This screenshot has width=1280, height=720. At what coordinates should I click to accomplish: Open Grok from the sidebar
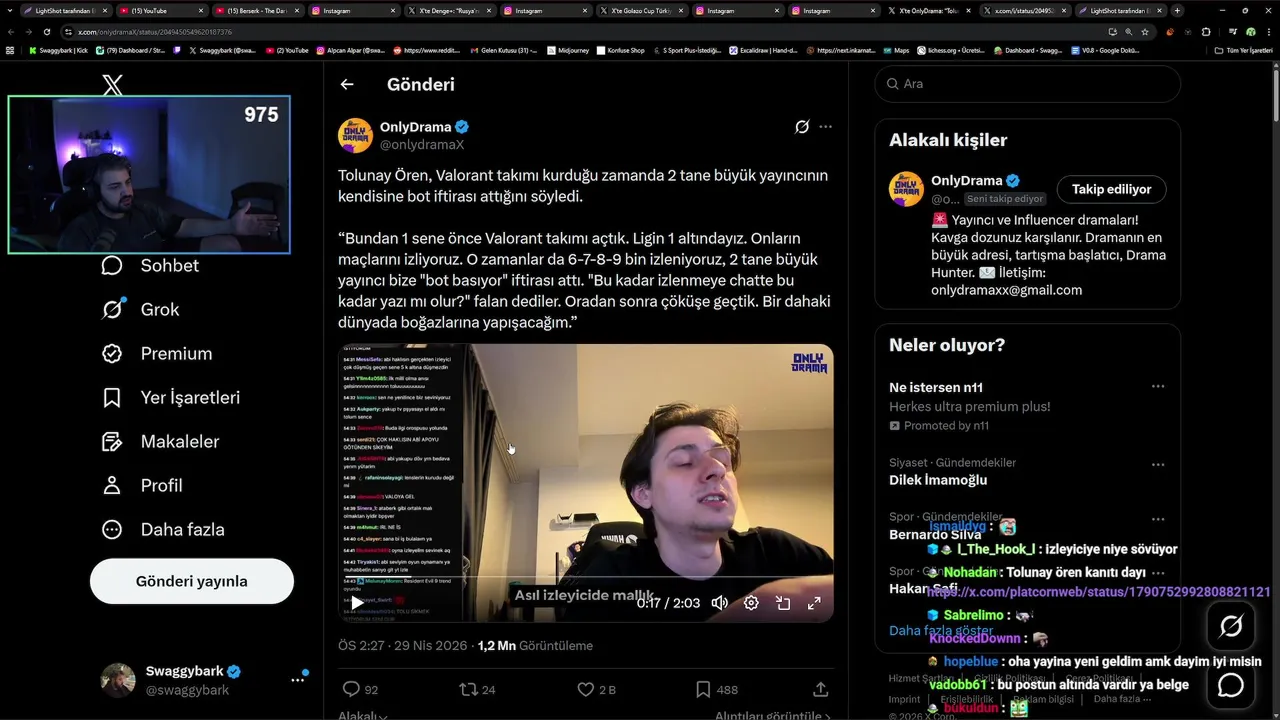[x=141, y=309]
